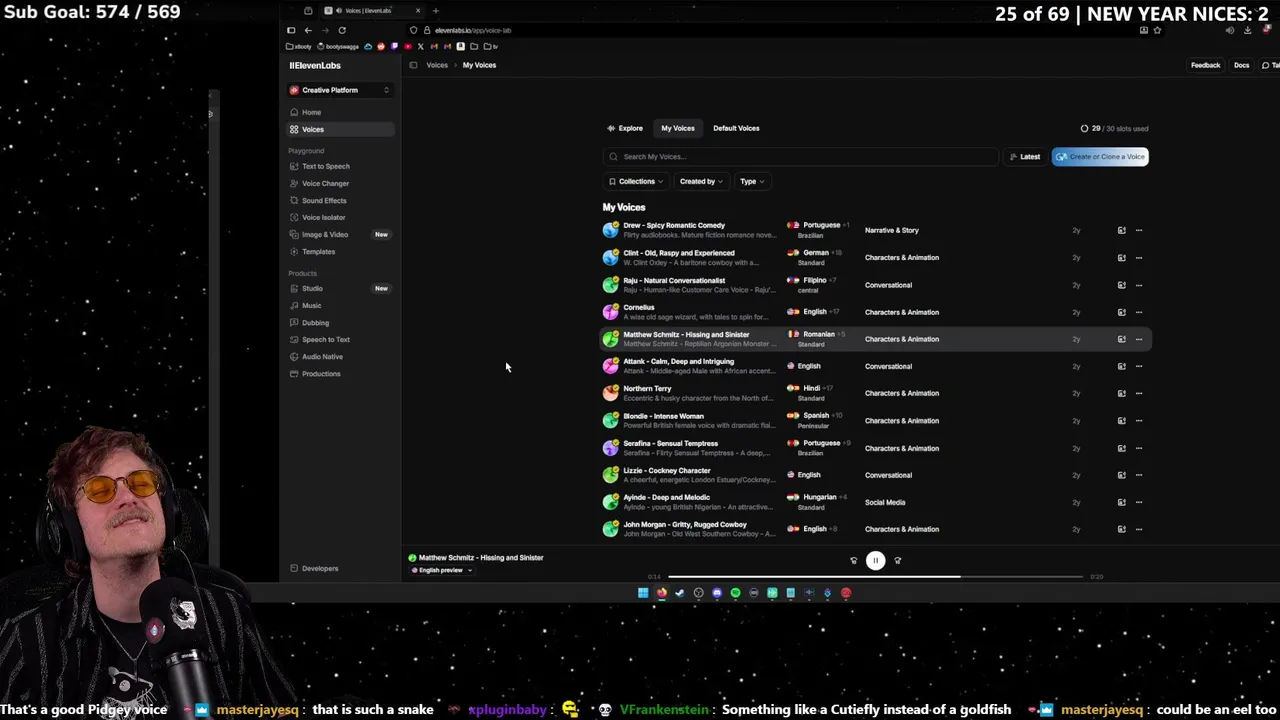
Task: Open Dubbing in sidebar
Action: 339,322
